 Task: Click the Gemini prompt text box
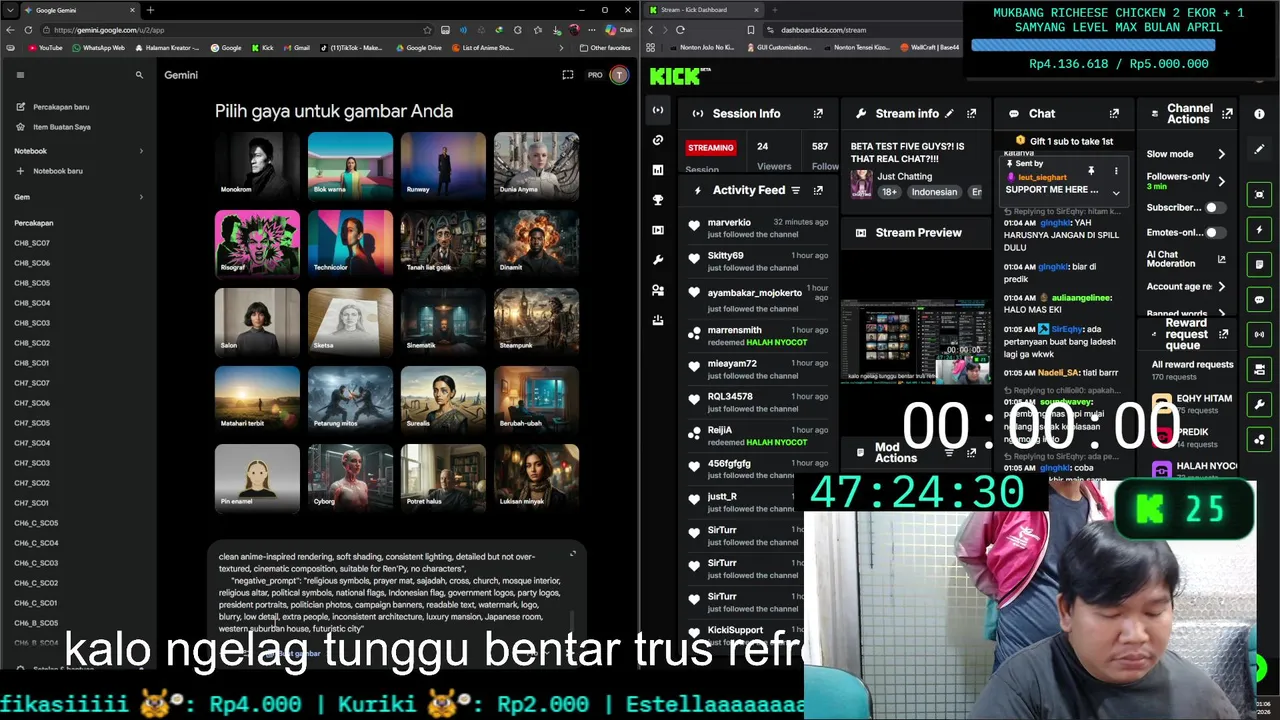[390, 592]
